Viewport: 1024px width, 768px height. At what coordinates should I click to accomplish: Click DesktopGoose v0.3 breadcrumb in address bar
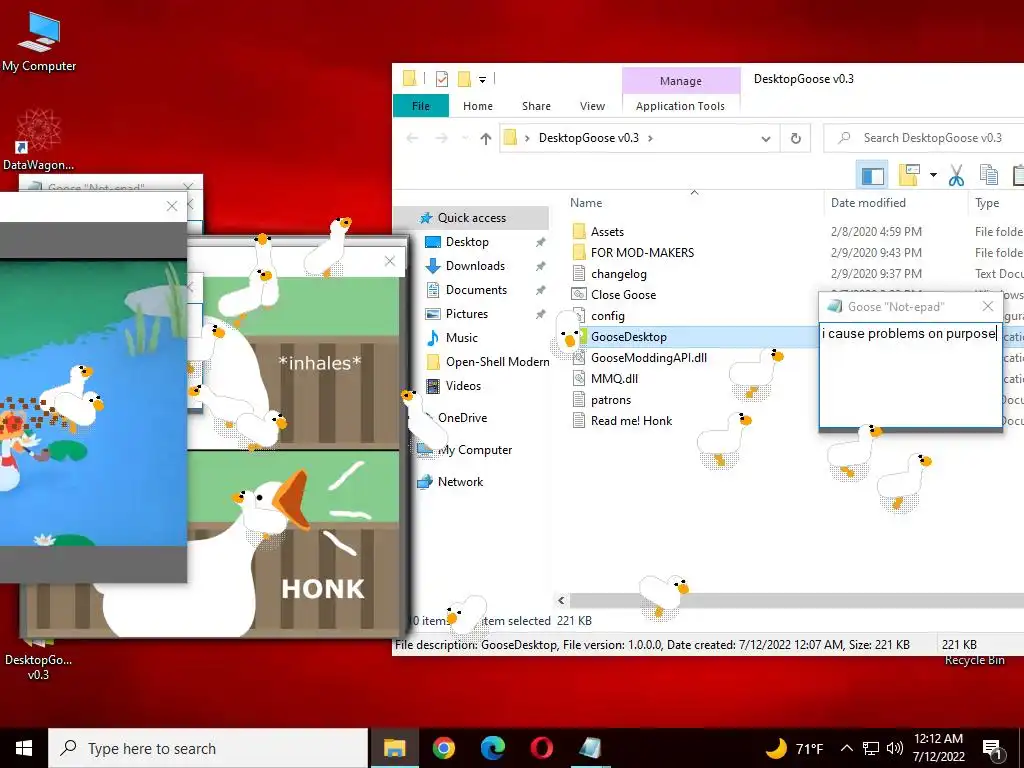(x=588, y=138)
